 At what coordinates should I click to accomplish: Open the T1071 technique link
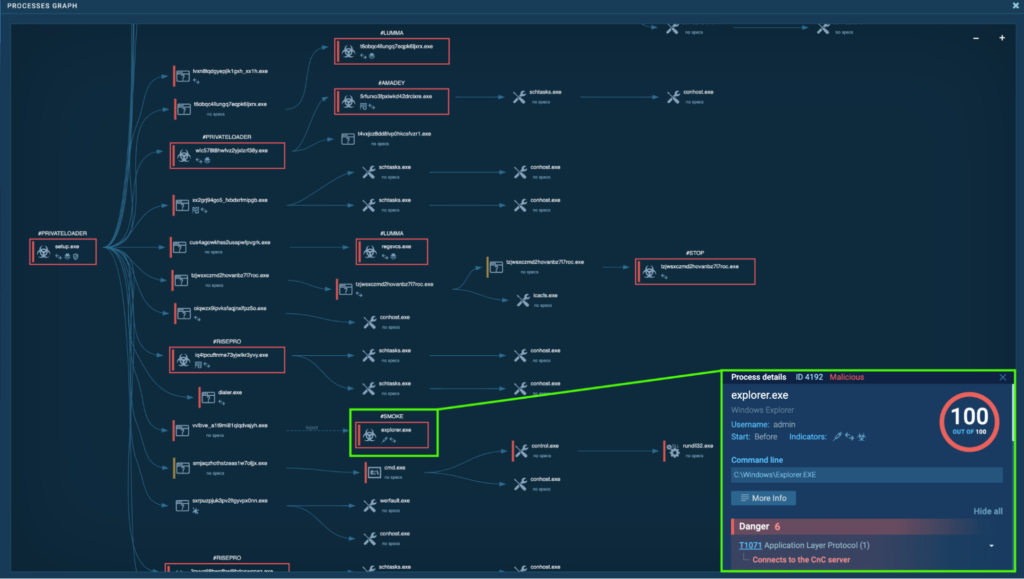tap(750, 545)
